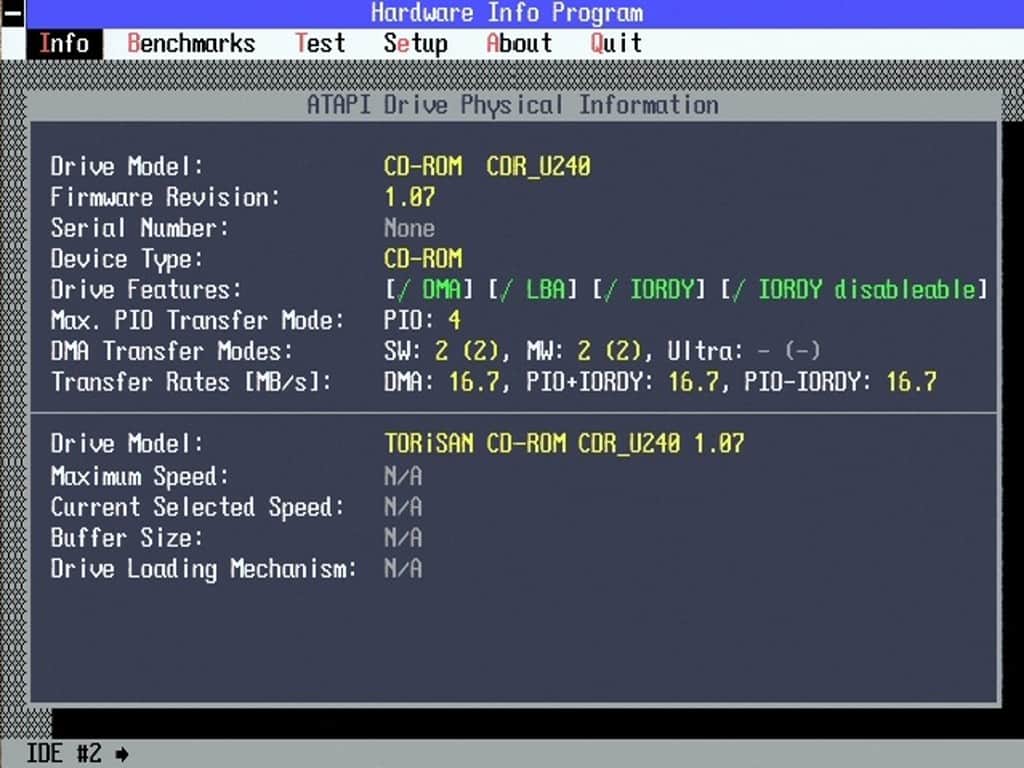Viewport: 1024px width, 768px height.
Task: Click the IDE #2 arrow indicator
Action: (121, 755)
